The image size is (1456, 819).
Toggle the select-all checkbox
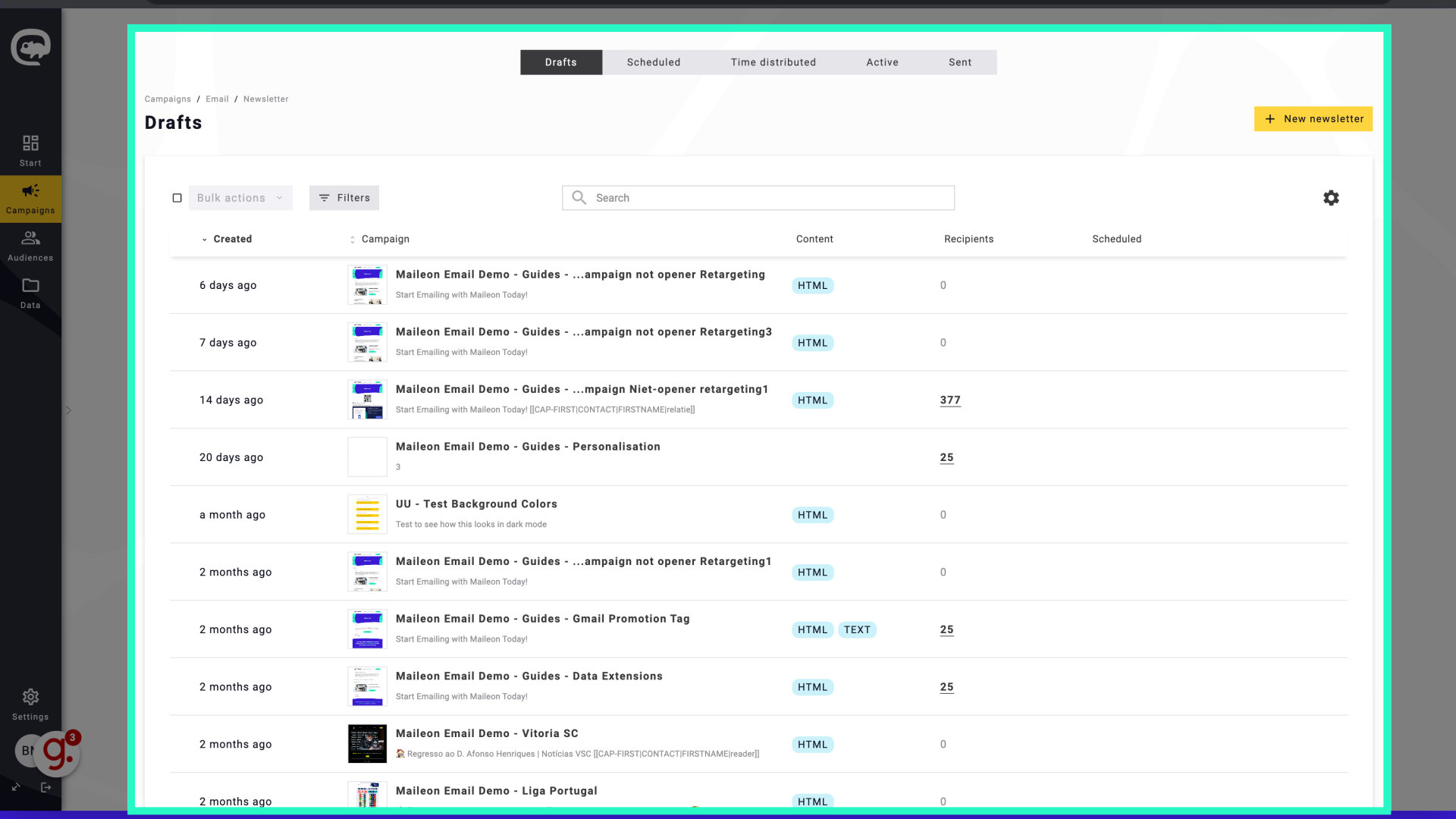177,198
